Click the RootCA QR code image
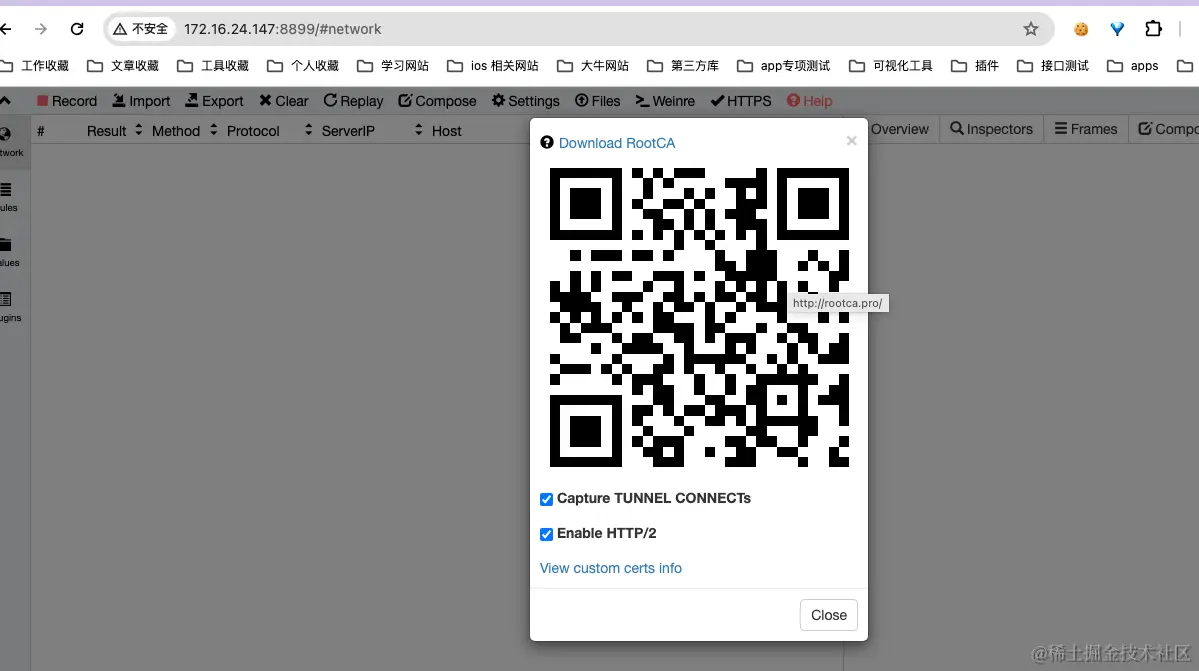Viewport: 1199px width, 671px height. [699, 317]
